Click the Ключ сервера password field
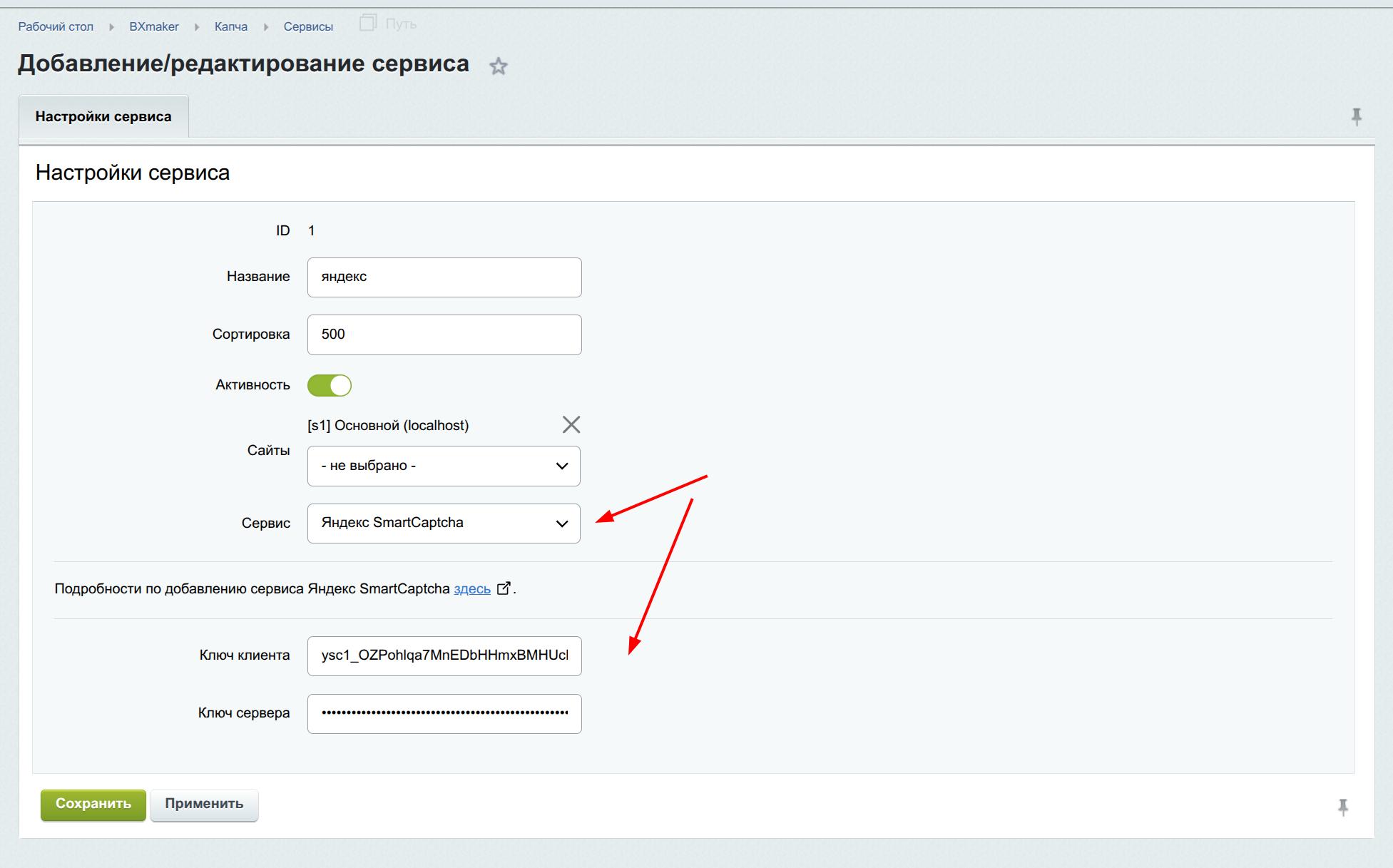This screenshot has height=868, width=1393. click(444, 713)
